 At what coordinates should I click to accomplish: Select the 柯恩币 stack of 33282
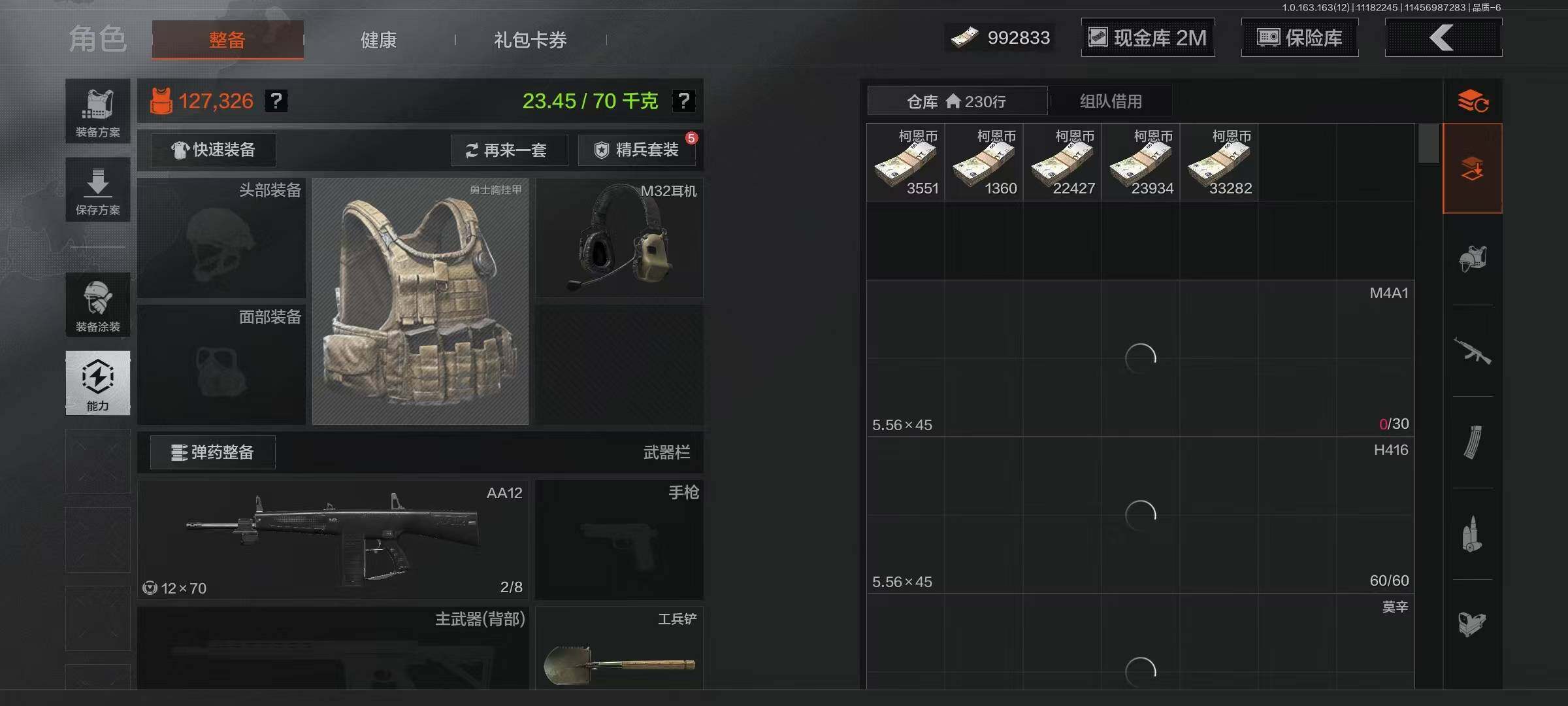[x=1219, y=162]
